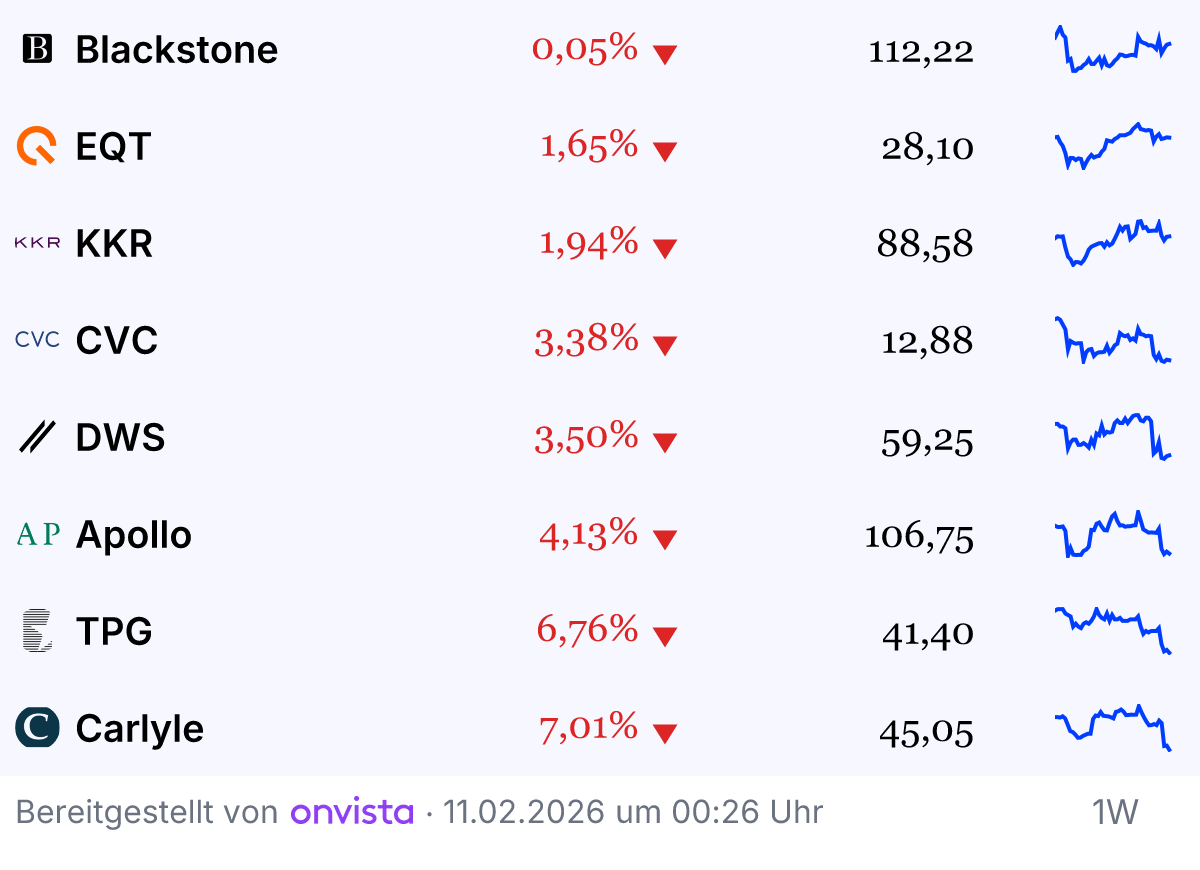1200x870 pixels.
Task: Click Apollo's price 106,75
Action: 919,536
